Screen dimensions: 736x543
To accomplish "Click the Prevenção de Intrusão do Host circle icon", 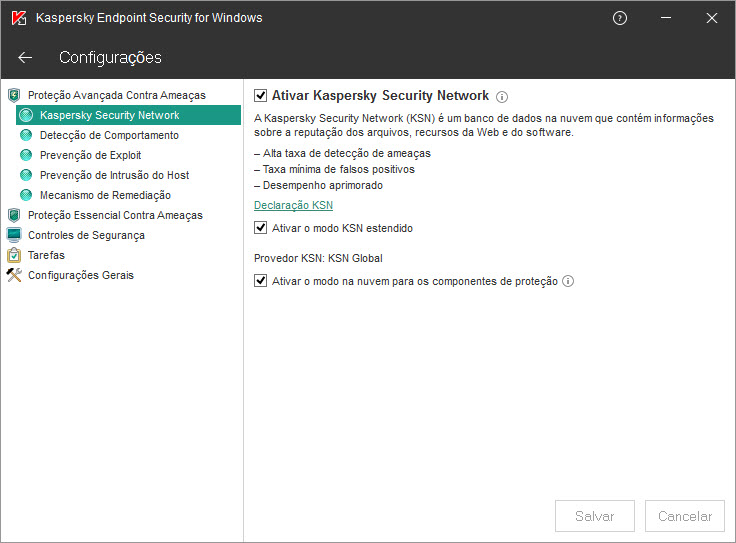I will coord(26,175).
